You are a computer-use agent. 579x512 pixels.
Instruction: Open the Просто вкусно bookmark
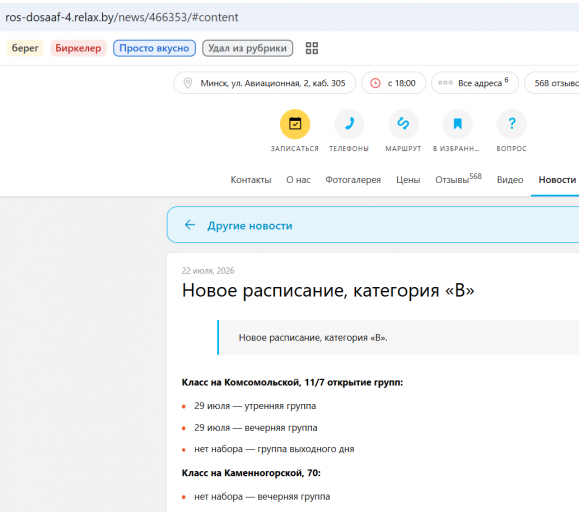(154, 48)
